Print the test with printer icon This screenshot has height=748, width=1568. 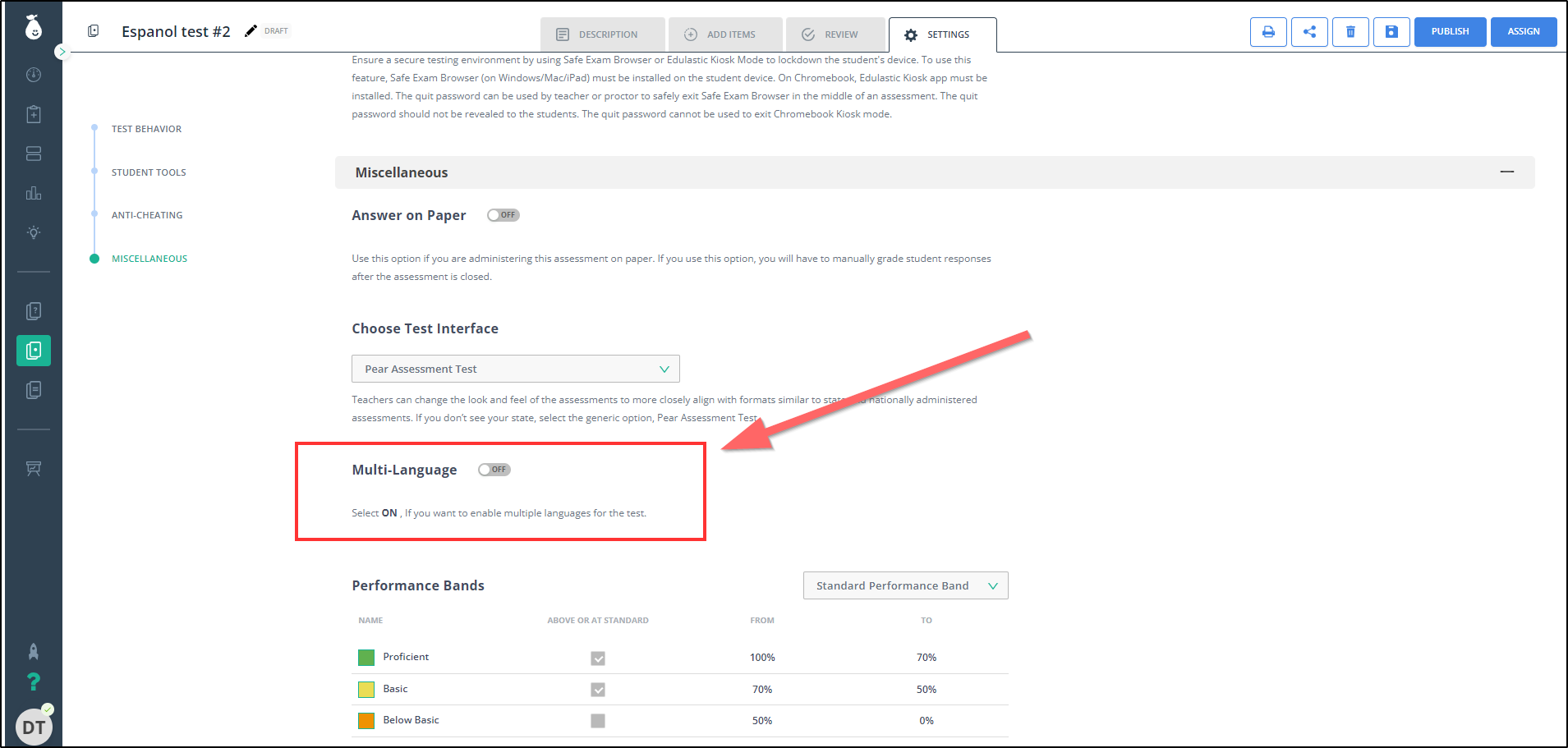click(1268, 32)
